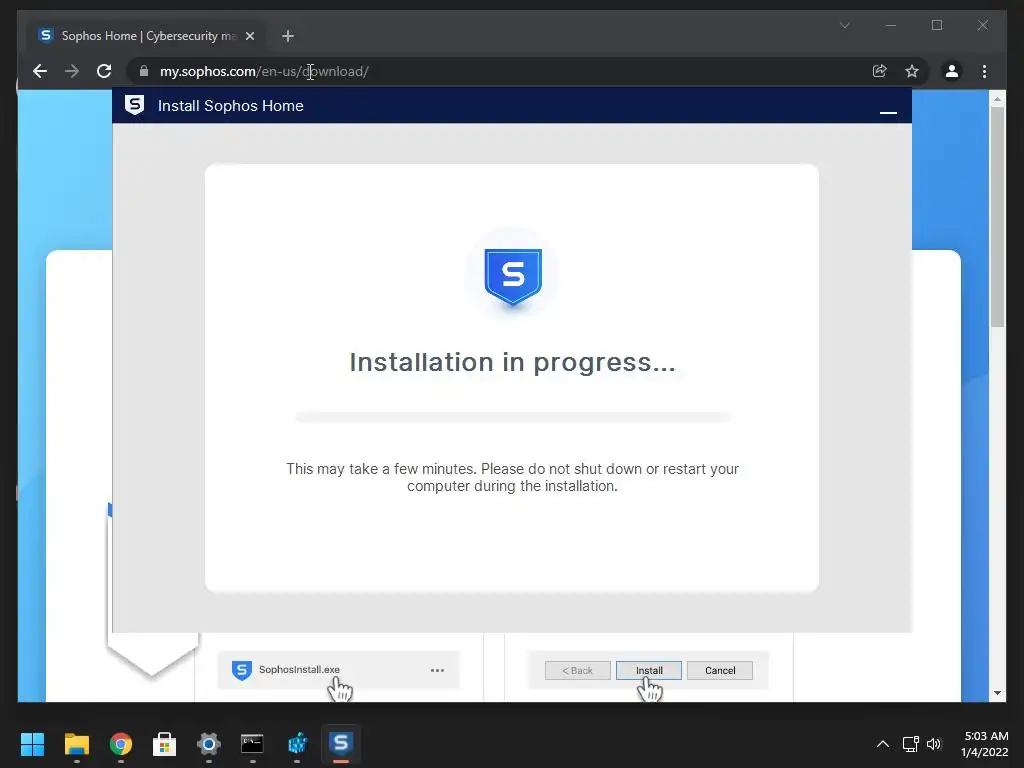
Task: Select the Sophos installer taskbar icon
Action: [341, 744]
